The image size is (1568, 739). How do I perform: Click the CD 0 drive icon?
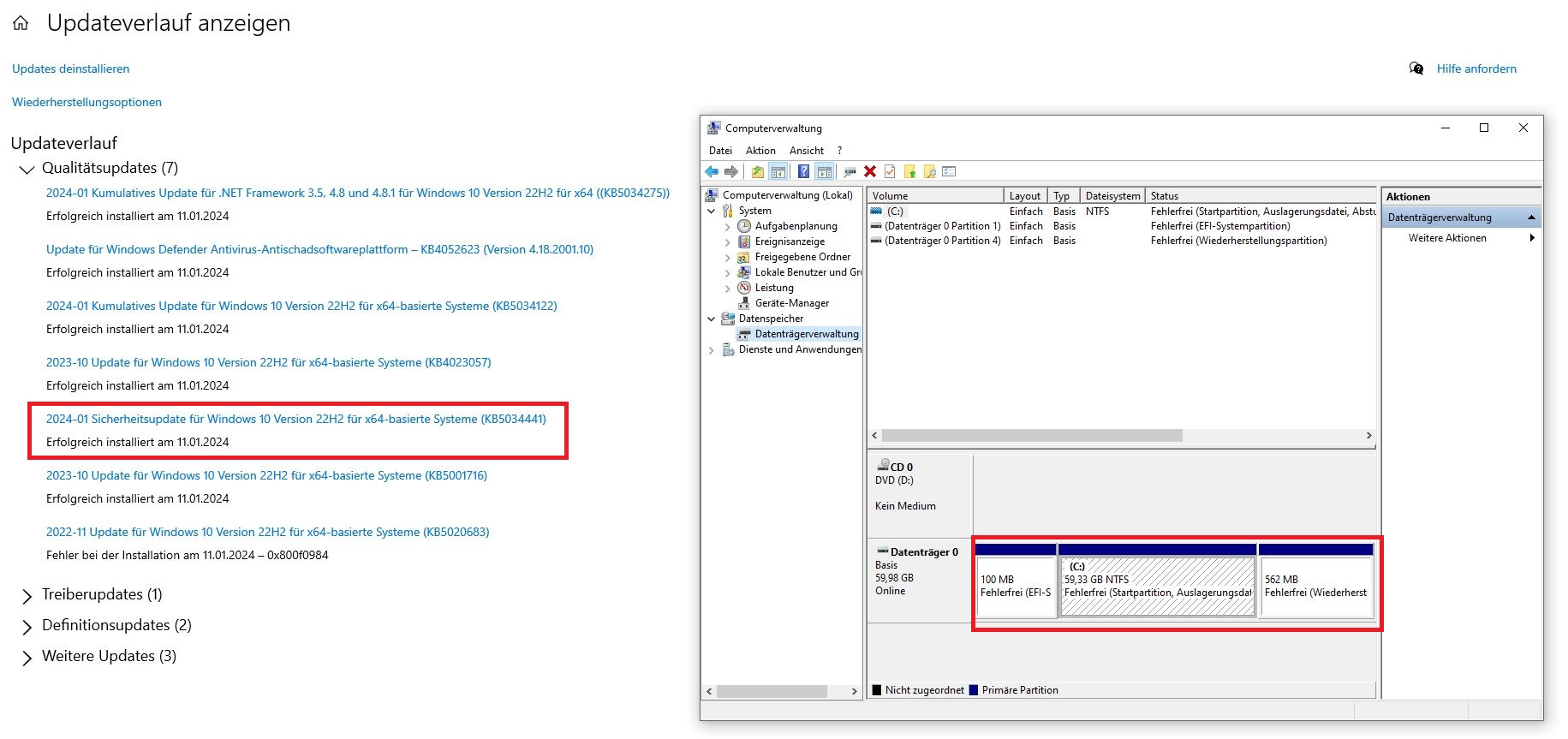(x=883, y=466)
